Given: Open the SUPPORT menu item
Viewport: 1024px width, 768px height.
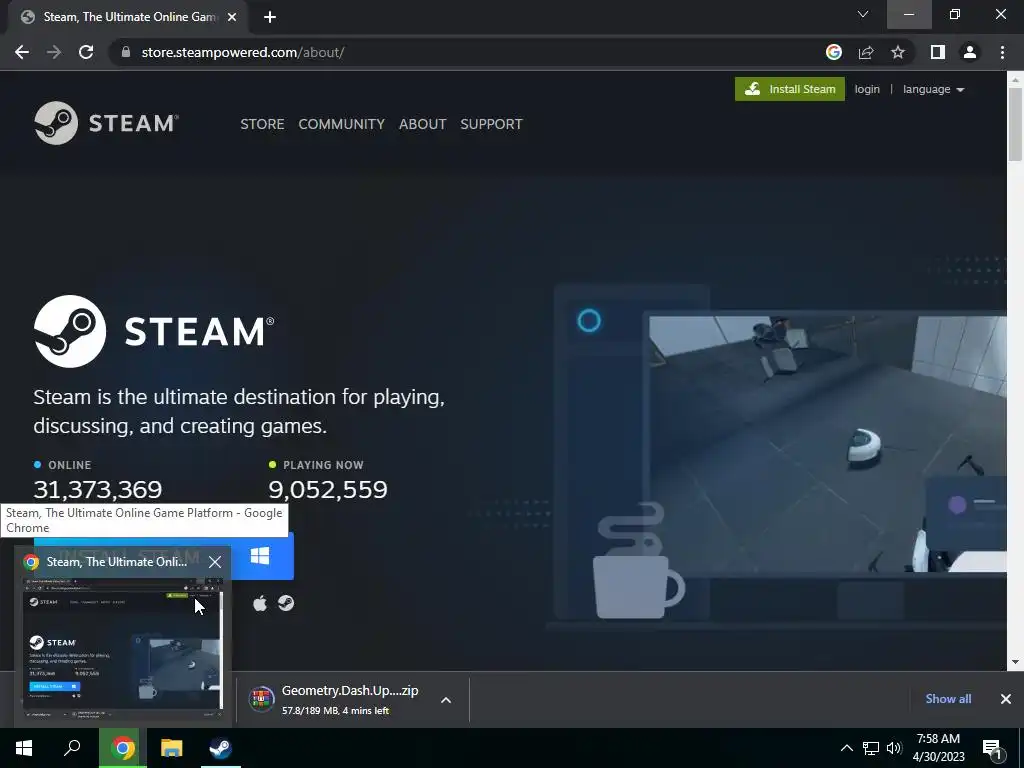Looking at the screenshot, I should coord(491,124).
